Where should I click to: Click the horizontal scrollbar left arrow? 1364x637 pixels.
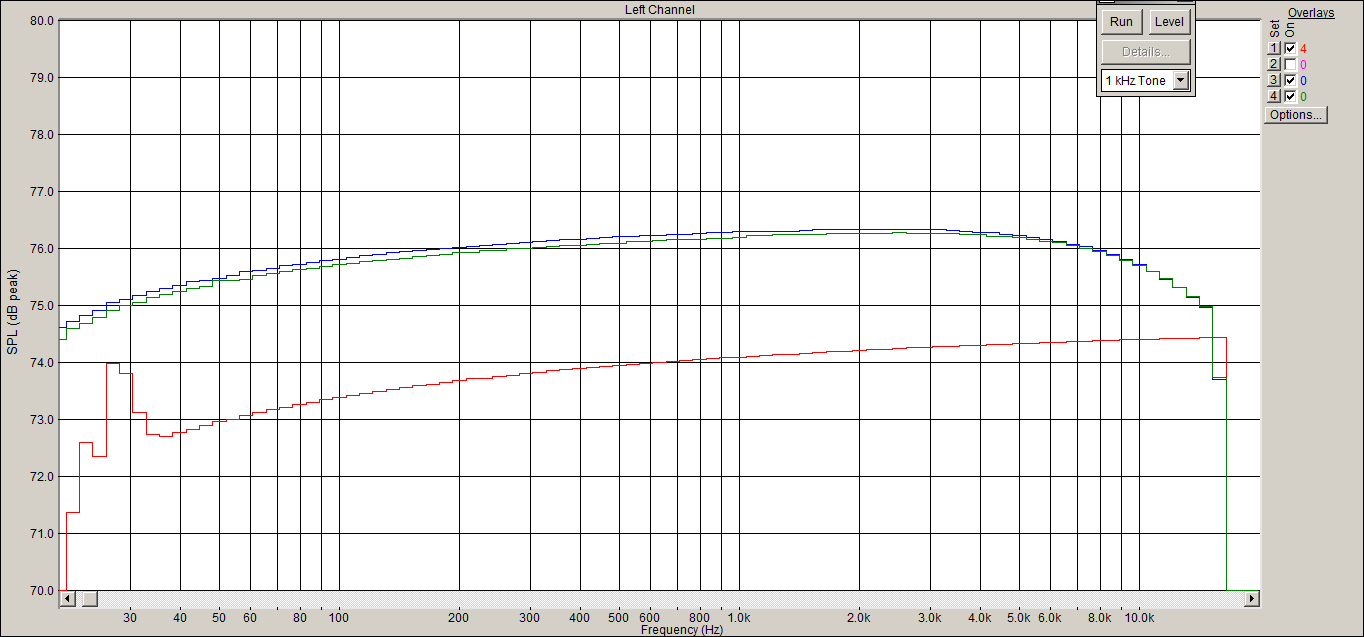click(67, 598)
